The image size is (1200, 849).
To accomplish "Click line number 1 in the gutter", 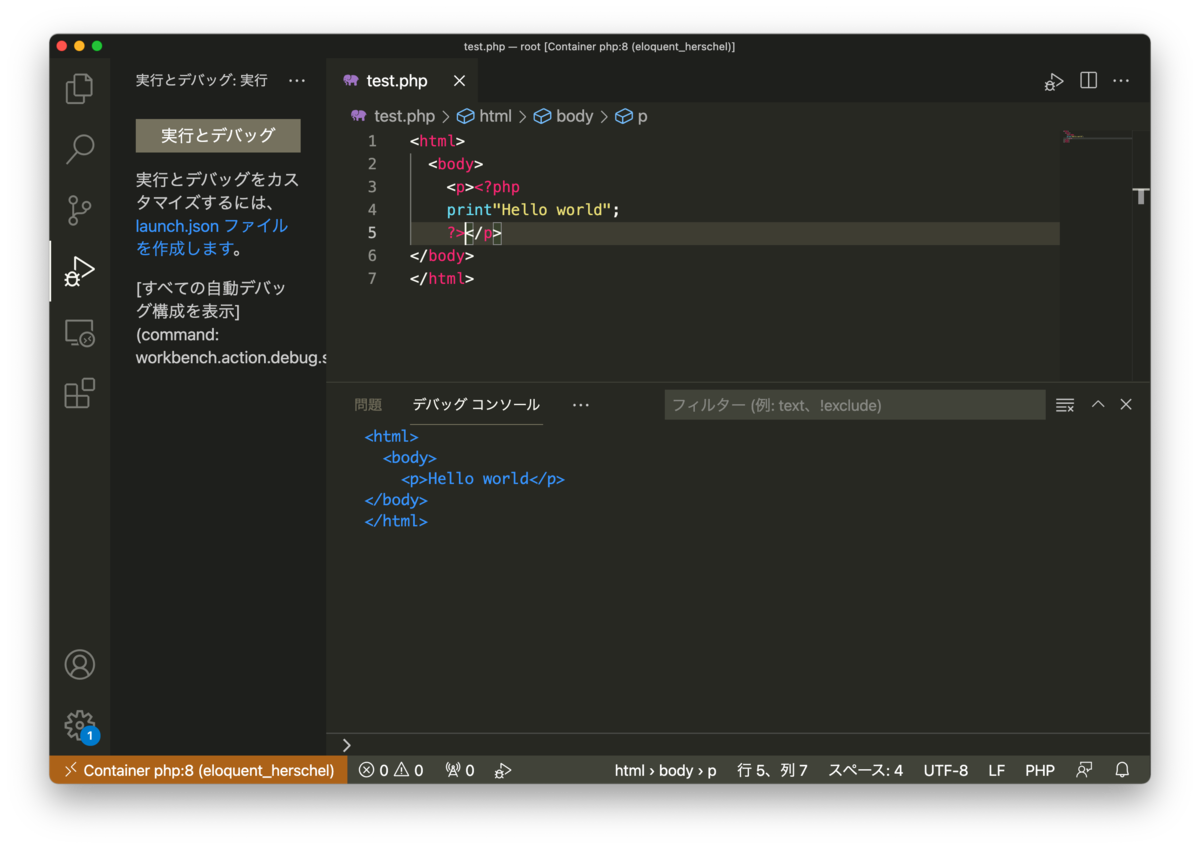I will point(372,141).
